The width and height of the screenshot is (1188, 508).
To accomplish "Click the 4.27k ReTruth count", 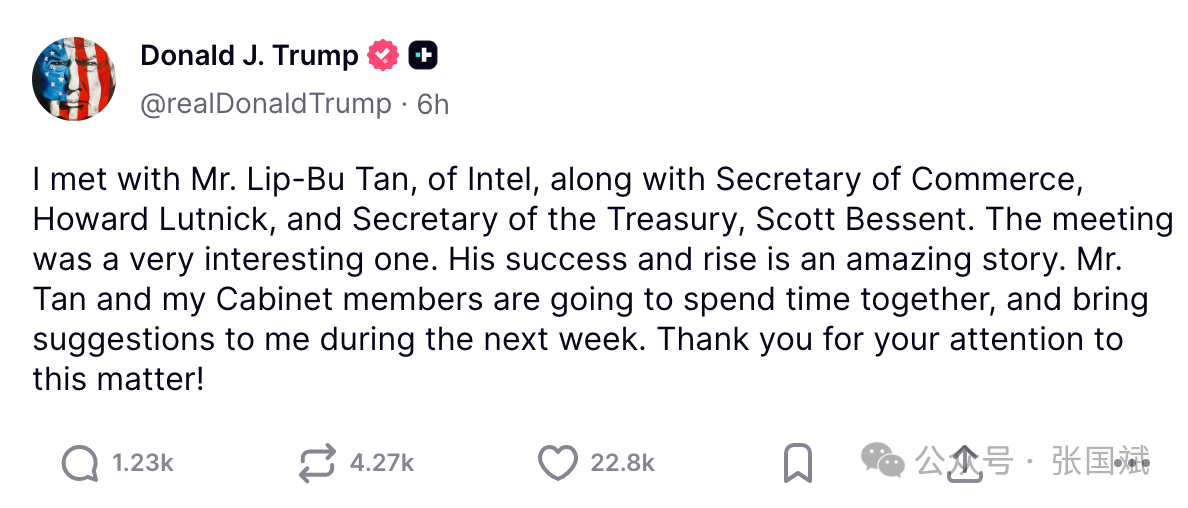I will (381, 463).
